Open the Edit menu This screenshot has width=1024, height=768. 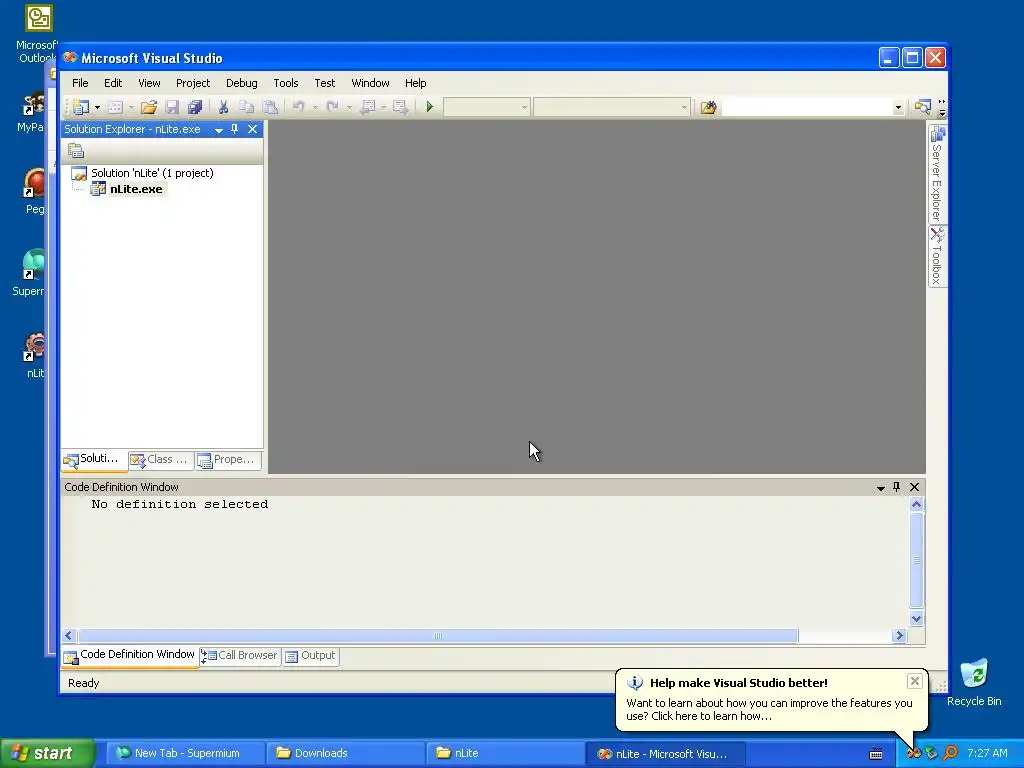point(113,83)
